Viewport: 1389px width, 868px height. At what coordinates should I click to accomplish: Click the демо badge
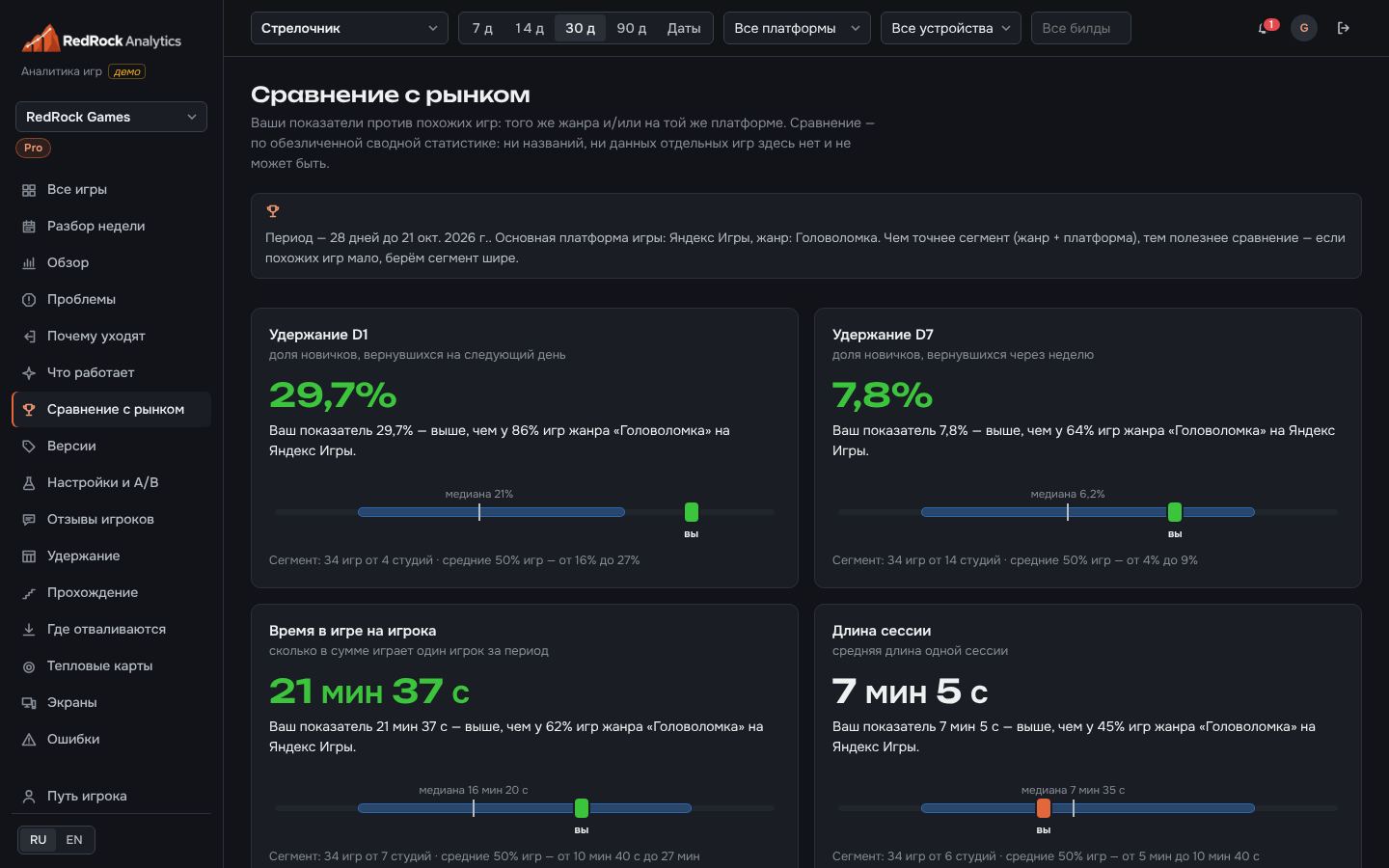127,71
